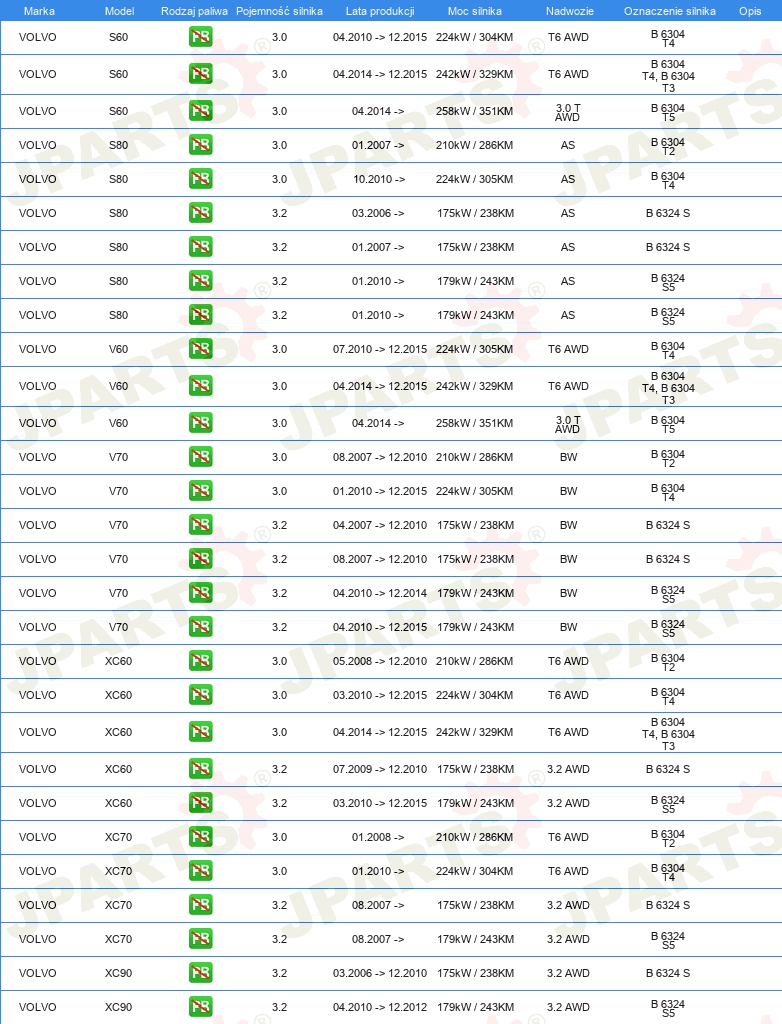
Task: Select the production date '07.2009 -> 12.2010'
Action: pyautogui.click(x=380, y=769)
